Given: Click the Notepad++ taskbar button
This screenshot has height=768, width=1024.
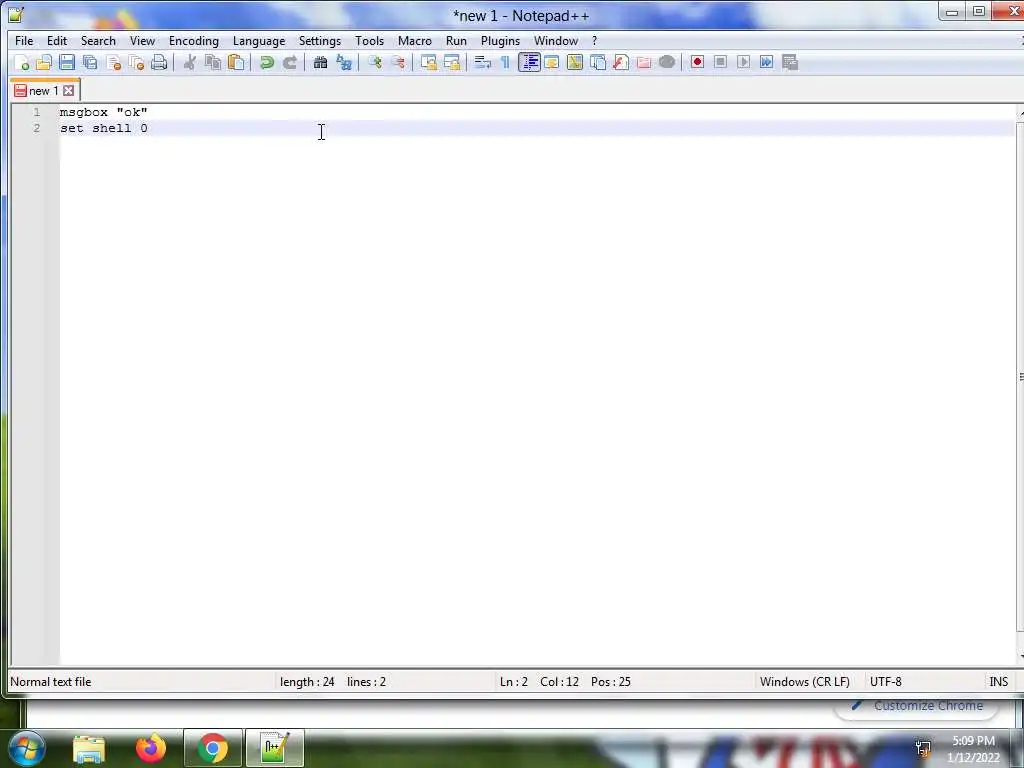Looking at the screenshot, I should tap(275, 748).
